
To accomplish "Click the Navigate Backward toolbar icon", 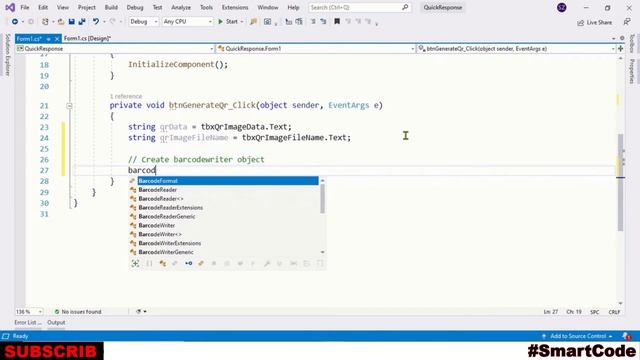I will (15, 22).
